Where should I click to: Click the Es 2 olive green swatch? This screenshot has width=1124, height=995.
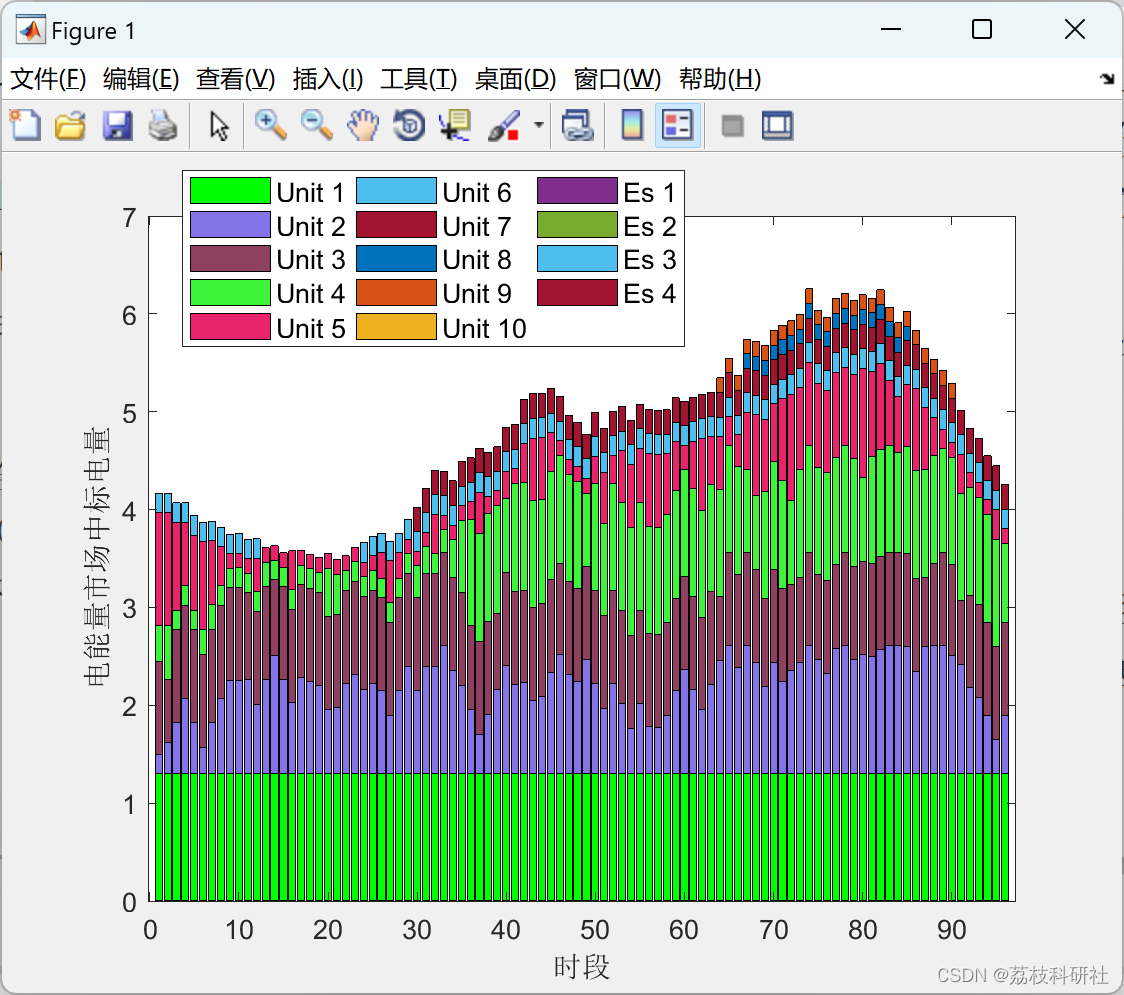[x=577, y=225]
